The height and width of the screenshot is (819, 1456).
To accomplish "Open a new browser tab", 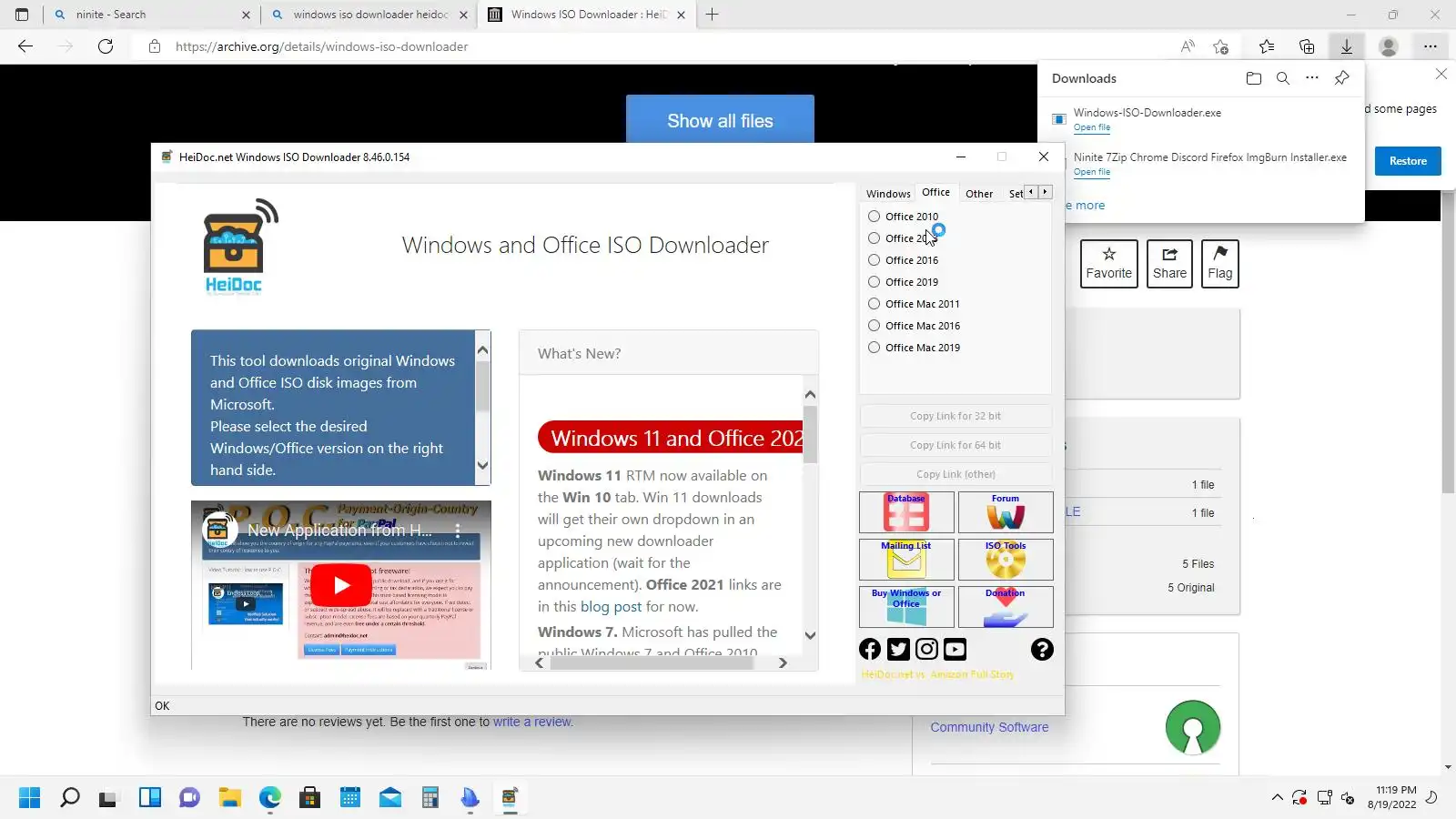I will [x=712, y=15].
